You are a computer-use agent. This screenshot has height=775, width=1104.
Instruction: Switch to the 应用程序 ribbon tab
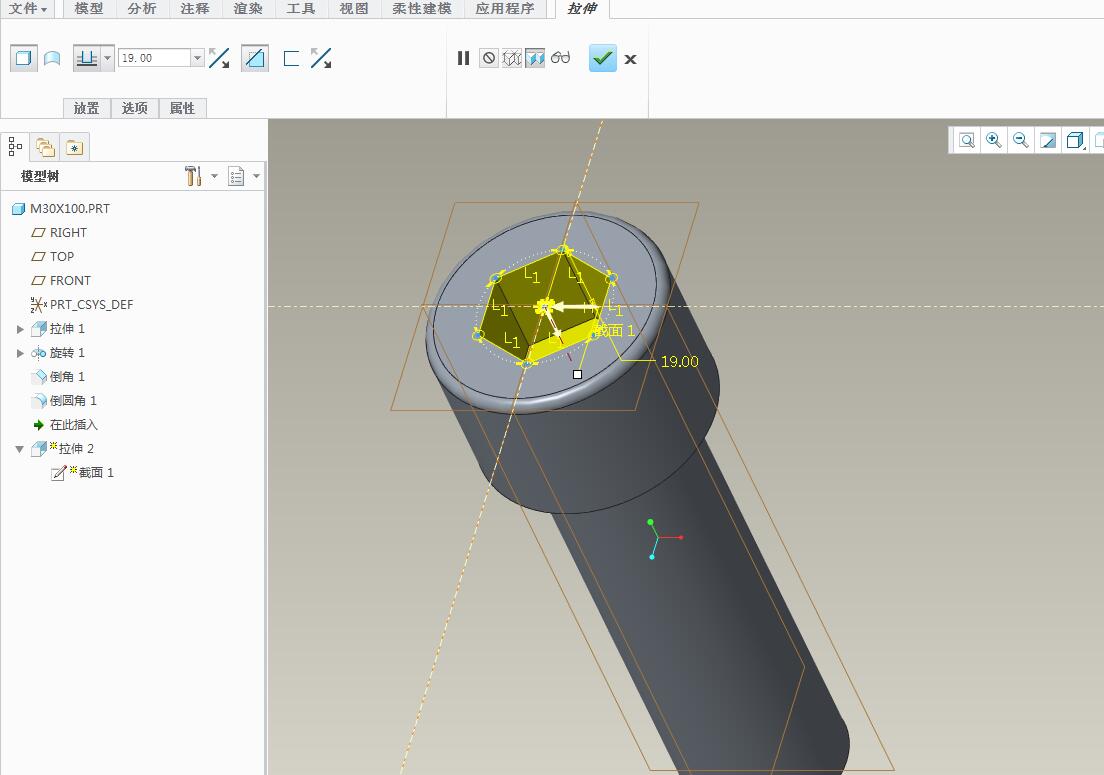(x=504, y=8)
